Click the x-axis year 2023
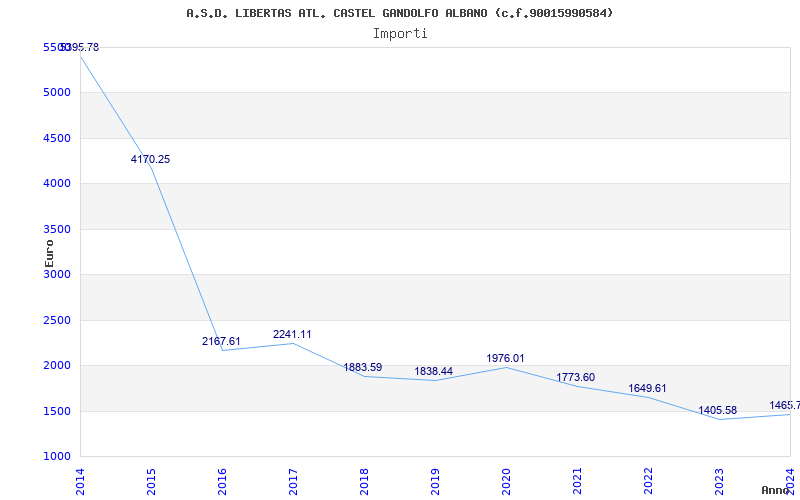Image resolution: width=800 pixels, height=500 pixels. point(718,482)
